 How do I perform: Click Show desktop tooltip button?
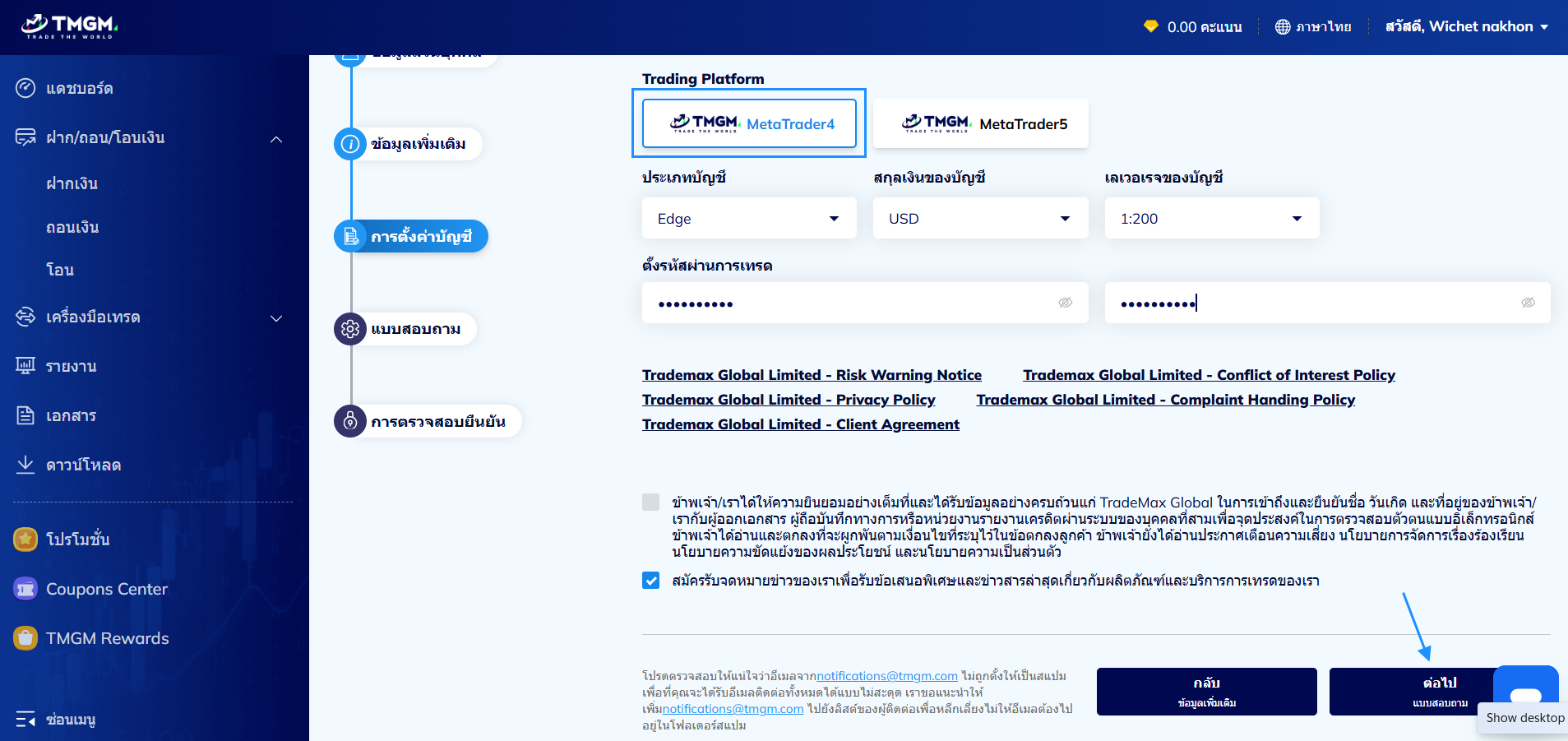coord(1524,718)
